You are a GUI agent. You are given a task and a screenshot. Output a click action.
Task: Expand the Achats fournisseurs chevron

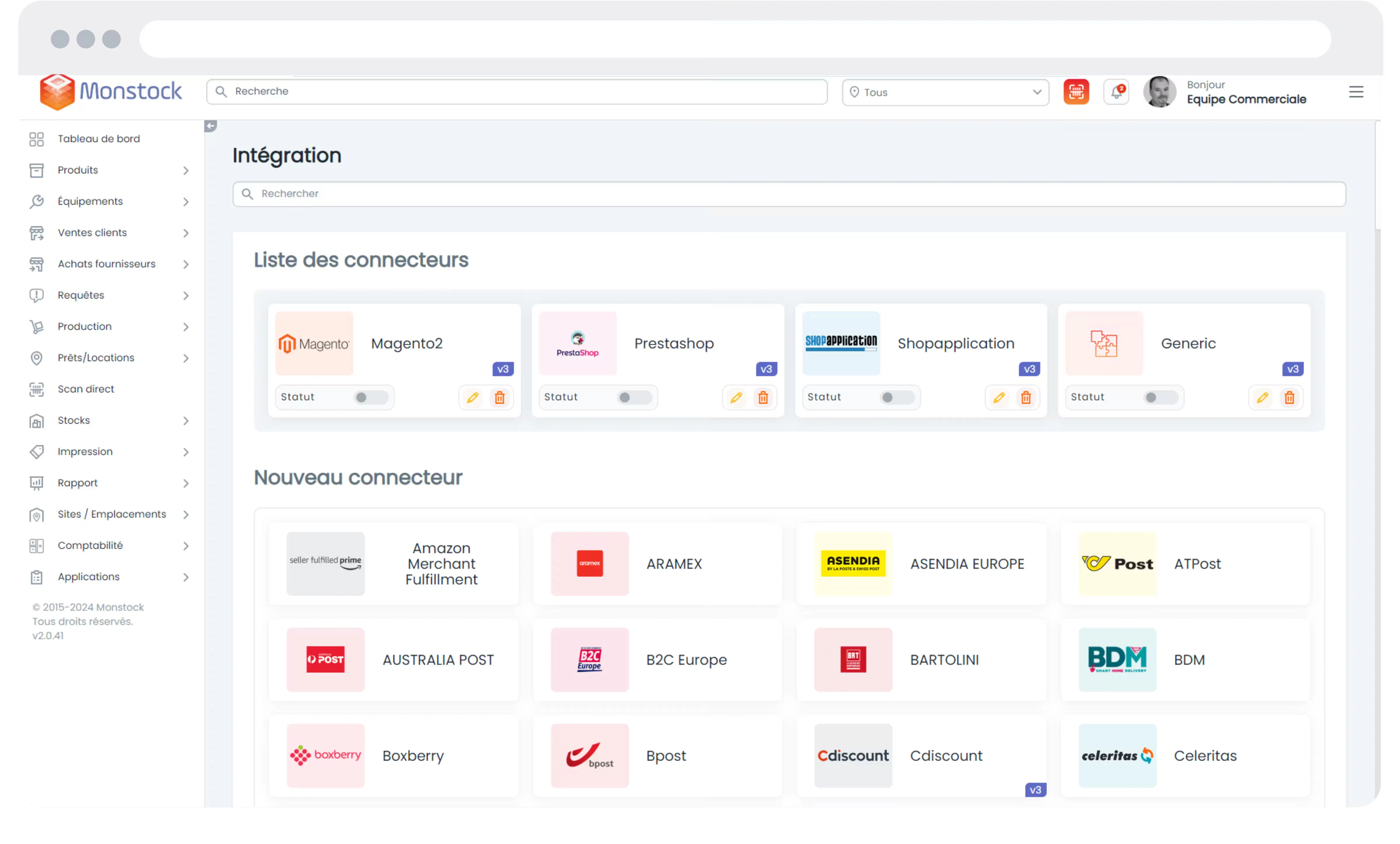[186, 264]
